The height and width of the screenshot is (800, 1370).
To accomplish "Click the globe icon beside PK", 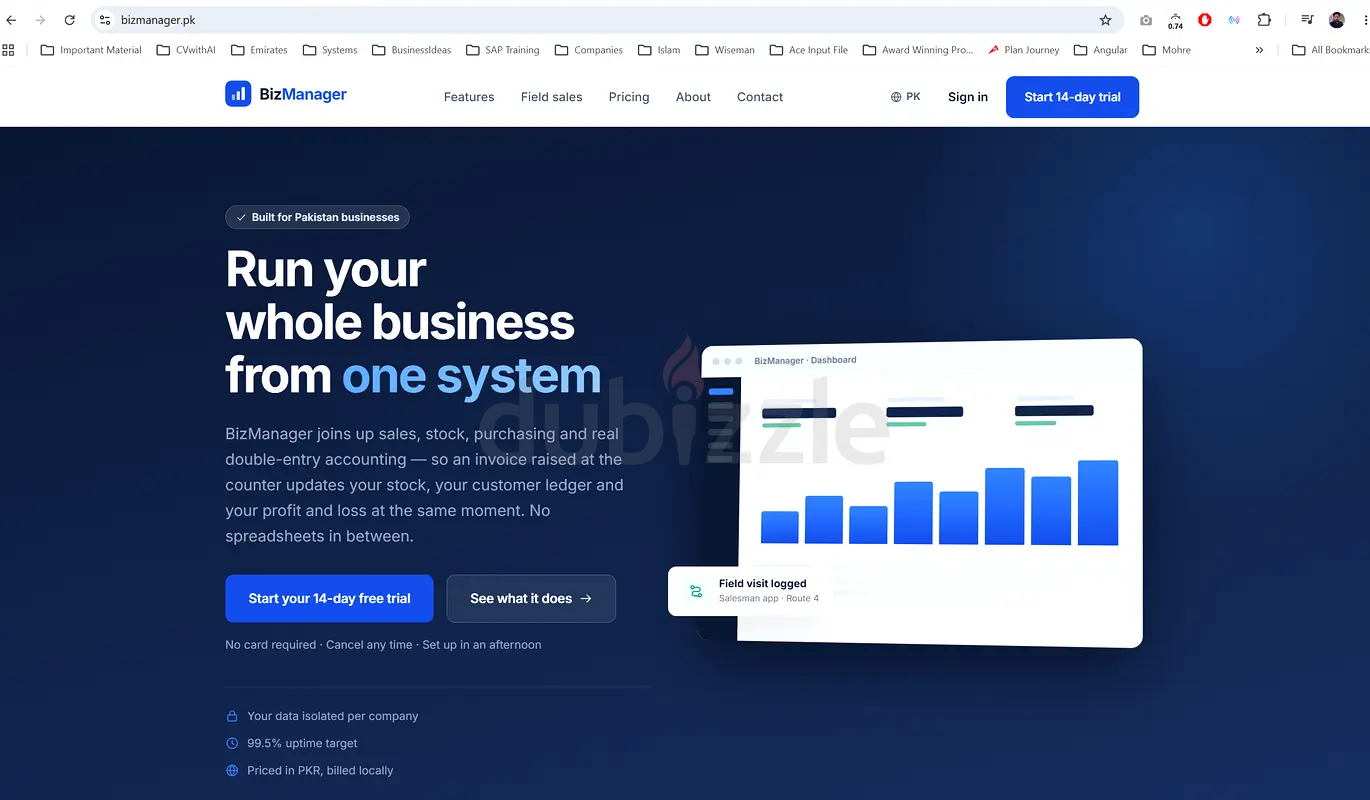I will click(x=896, y=97).
